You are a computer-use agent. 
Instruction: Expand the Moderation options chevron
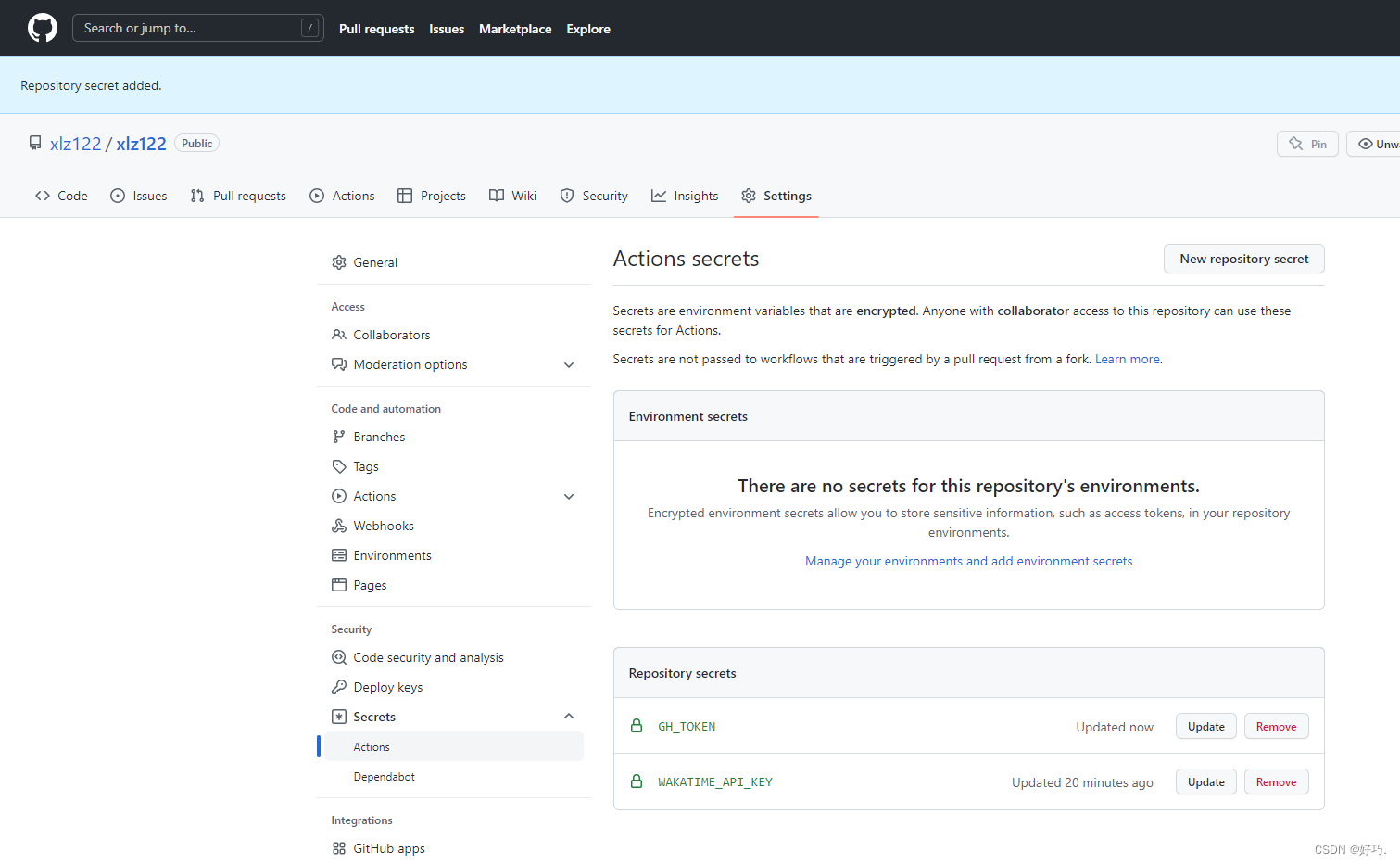(x=569, y=365)
